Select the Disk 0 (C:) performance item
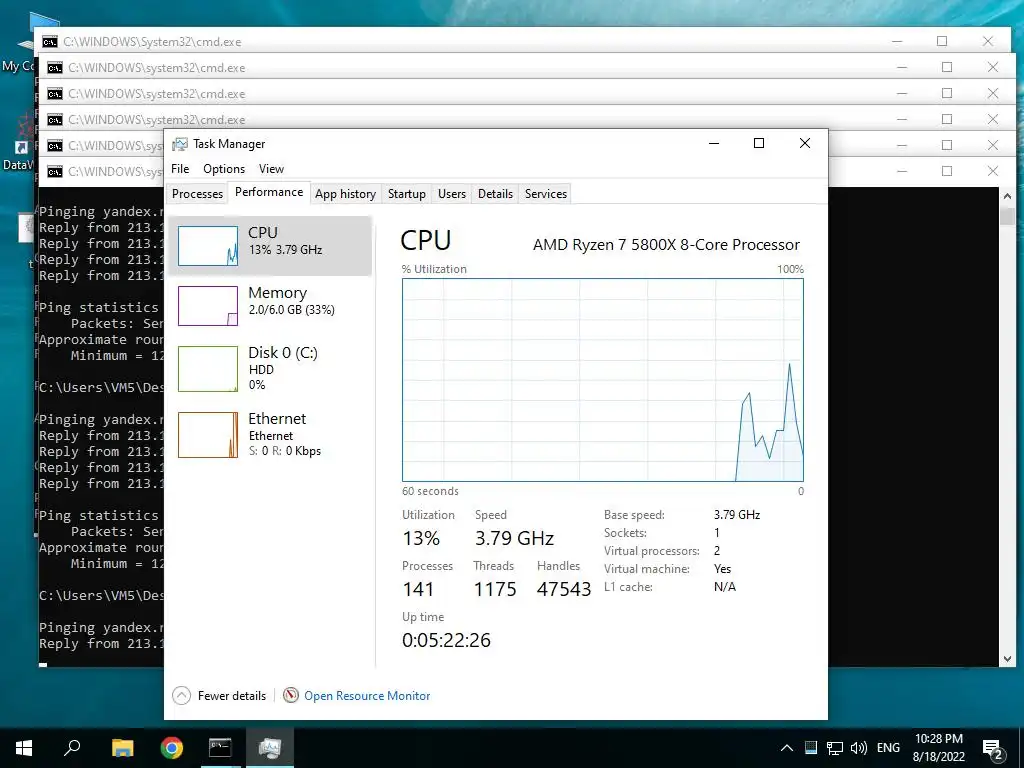This screenshot has height=768, width=1024. [270, 368]
